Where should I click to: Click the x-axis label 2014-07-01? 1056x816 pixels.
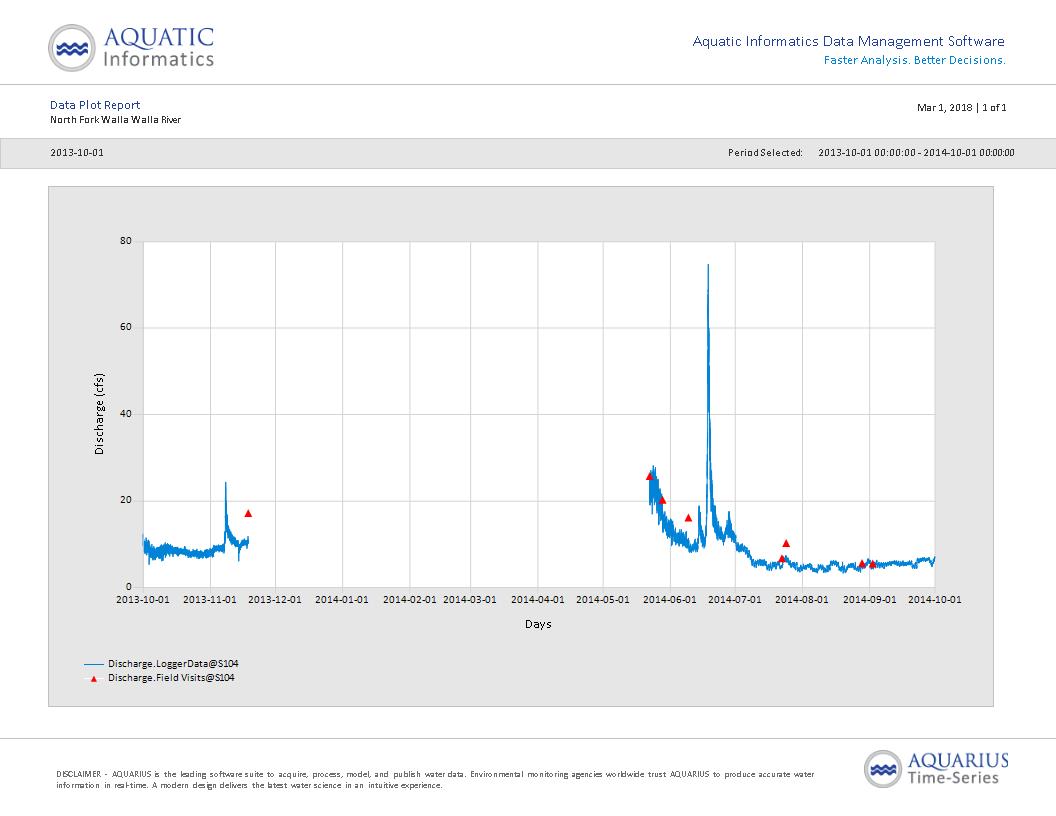735,599
